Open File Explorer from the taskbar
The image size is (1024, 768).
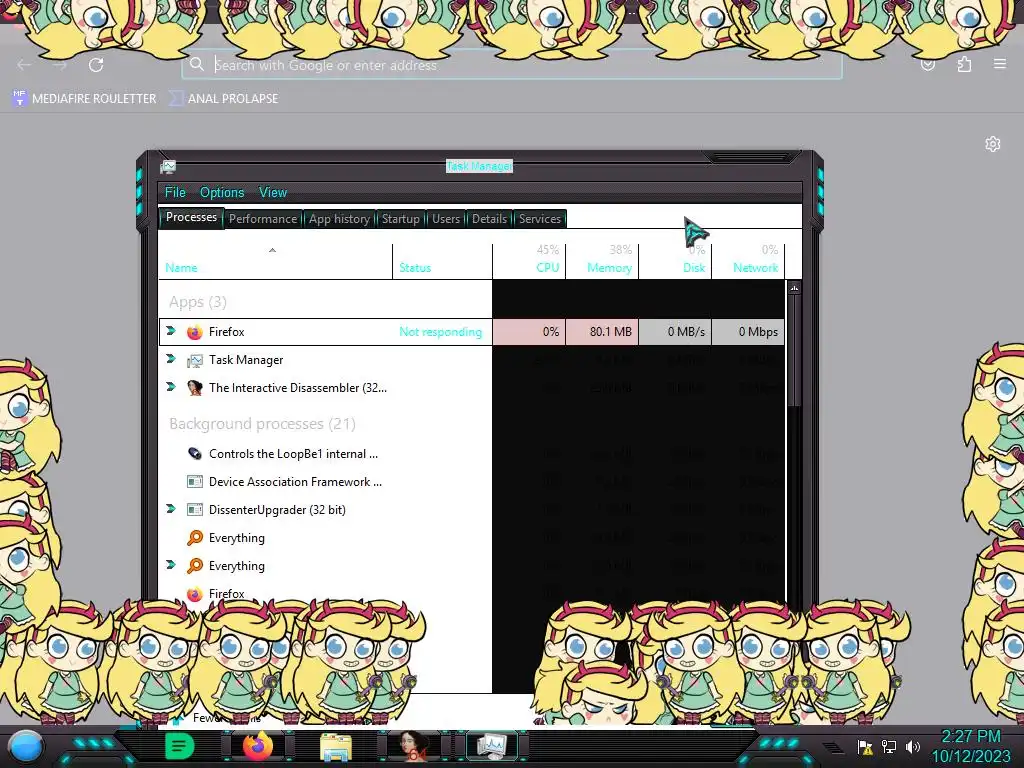click(336, 747)
